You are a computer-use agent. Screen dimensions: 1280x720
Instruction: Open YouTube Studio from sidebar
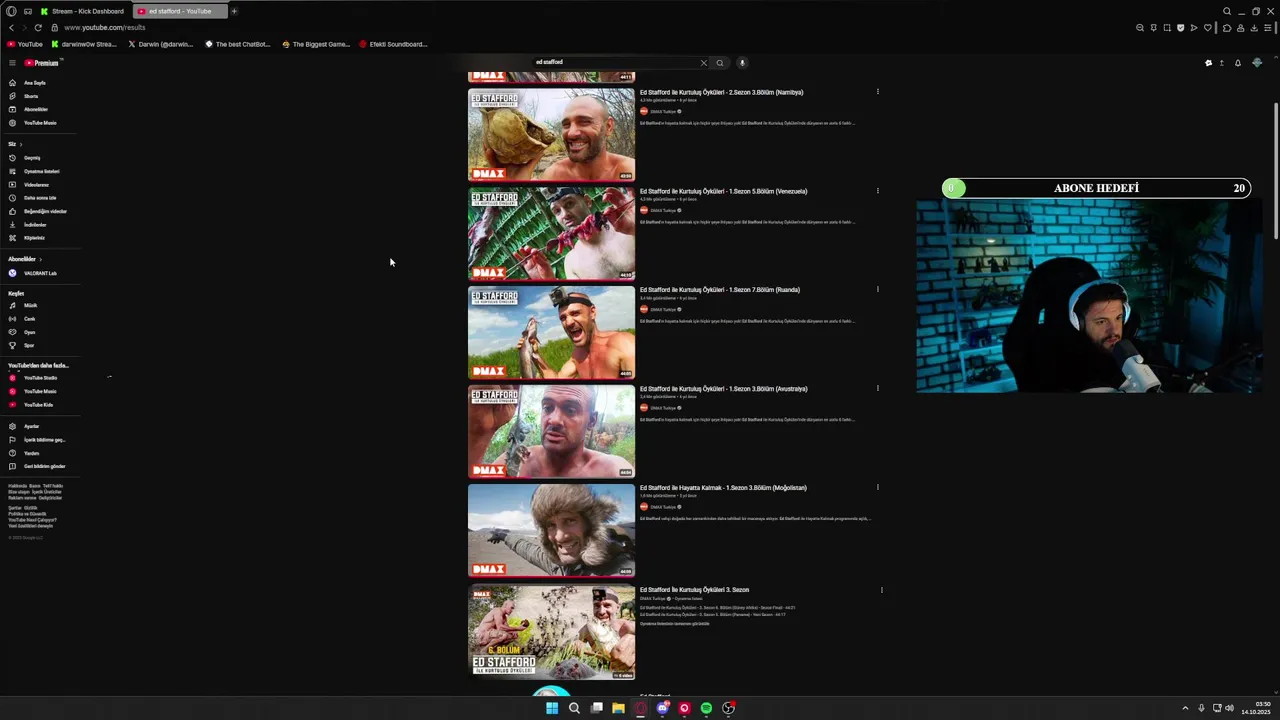pyautogui.click(x=40, y=378)
